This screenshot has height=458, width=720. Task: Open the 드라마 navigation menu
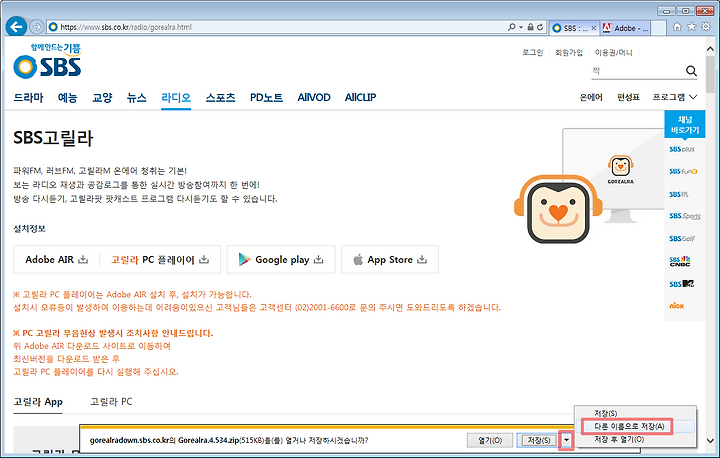point(28,97)
